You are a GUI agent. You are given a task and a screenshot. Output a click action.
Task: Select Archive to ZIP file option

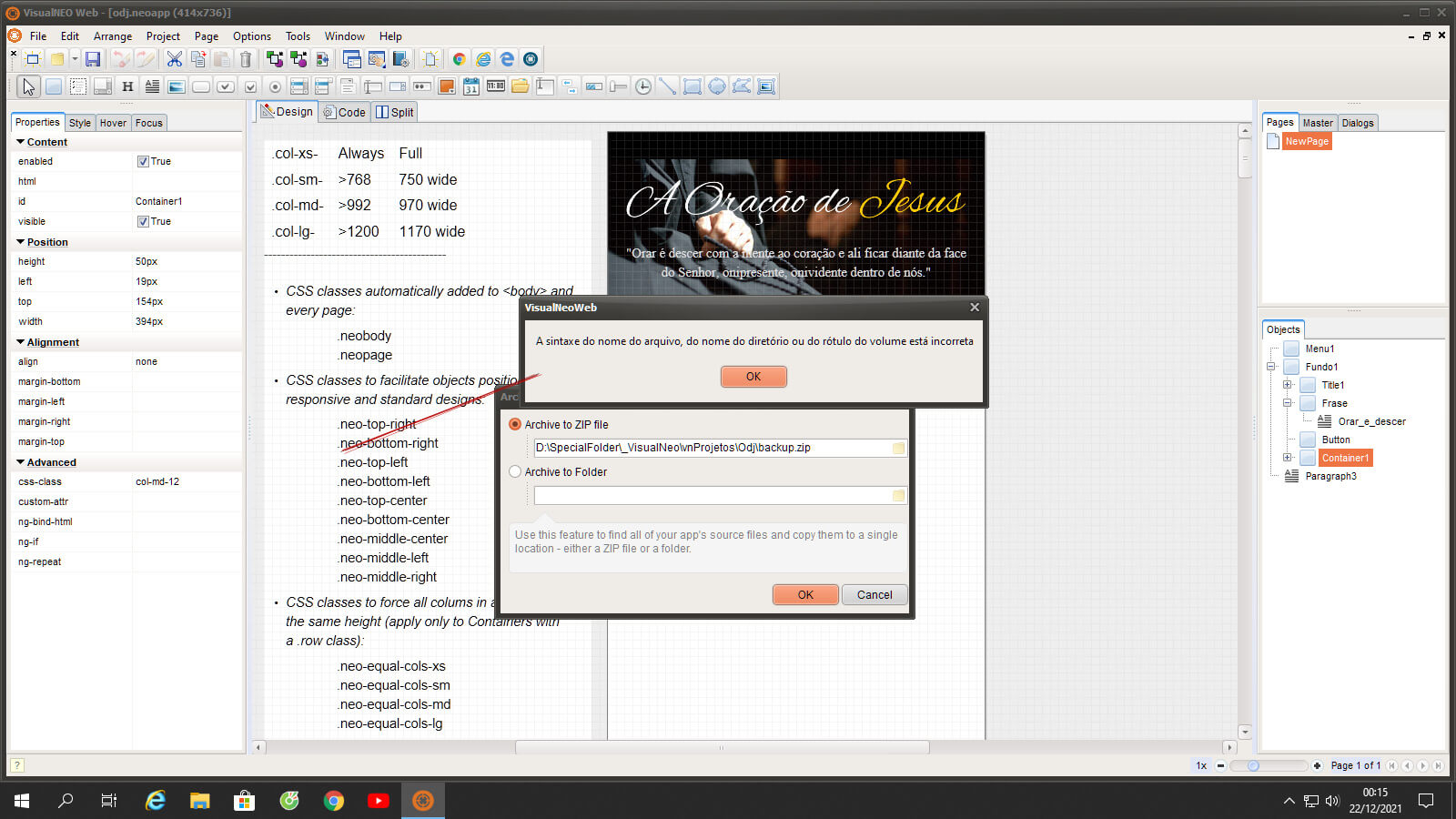pyautogui.click(x=515, y=424)
